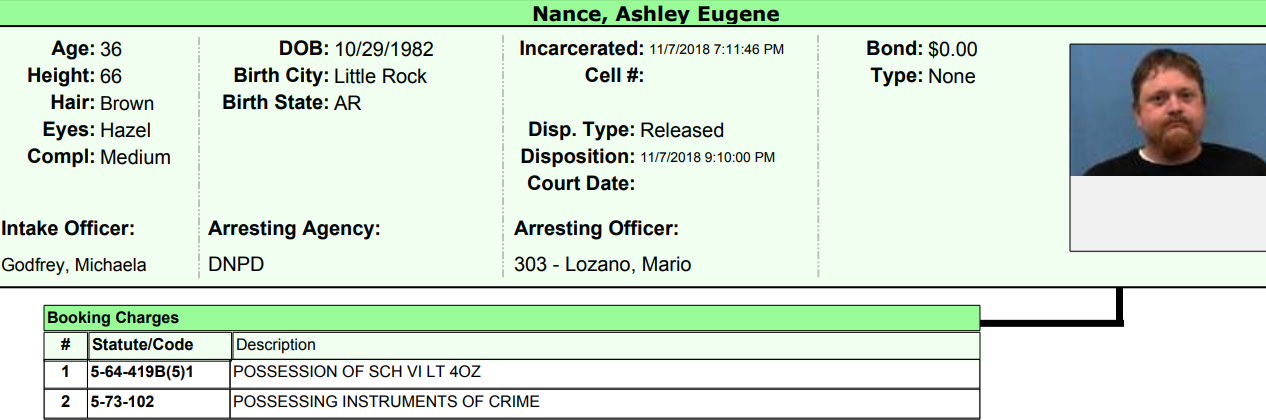Click the intake officer name Godfrey, Michaela

click(74, 265)
